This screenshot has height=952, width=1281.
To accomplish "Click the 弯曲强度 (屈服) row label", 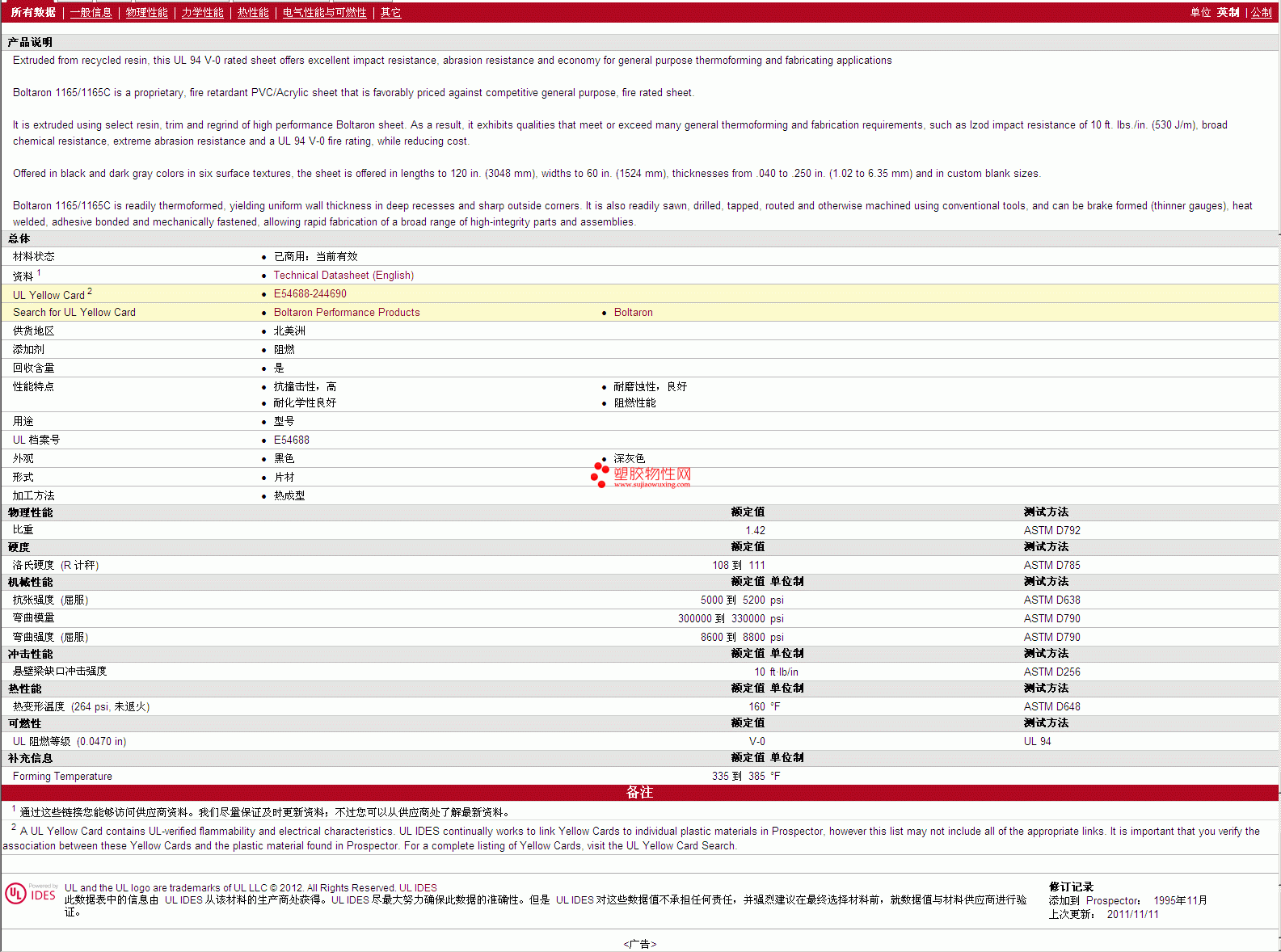I will tap(50, 637).
